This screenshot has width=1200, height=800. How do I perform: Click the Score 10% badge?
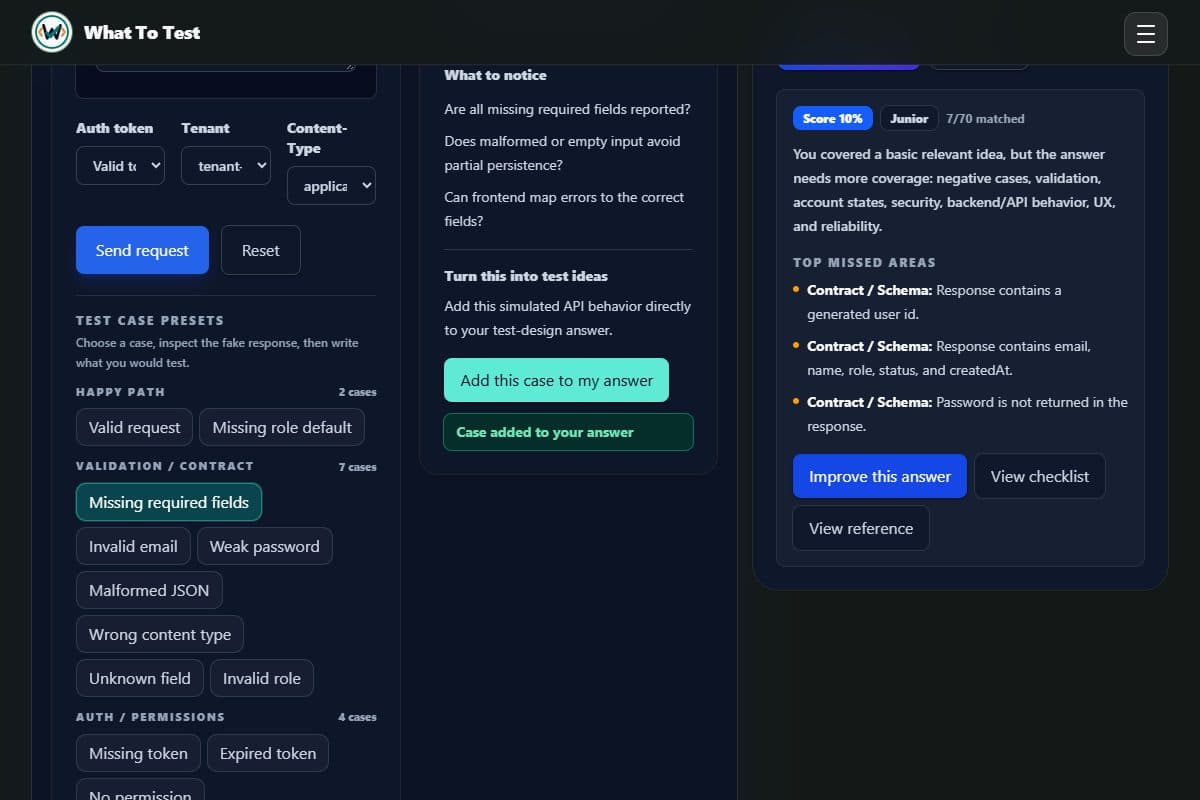833,118
